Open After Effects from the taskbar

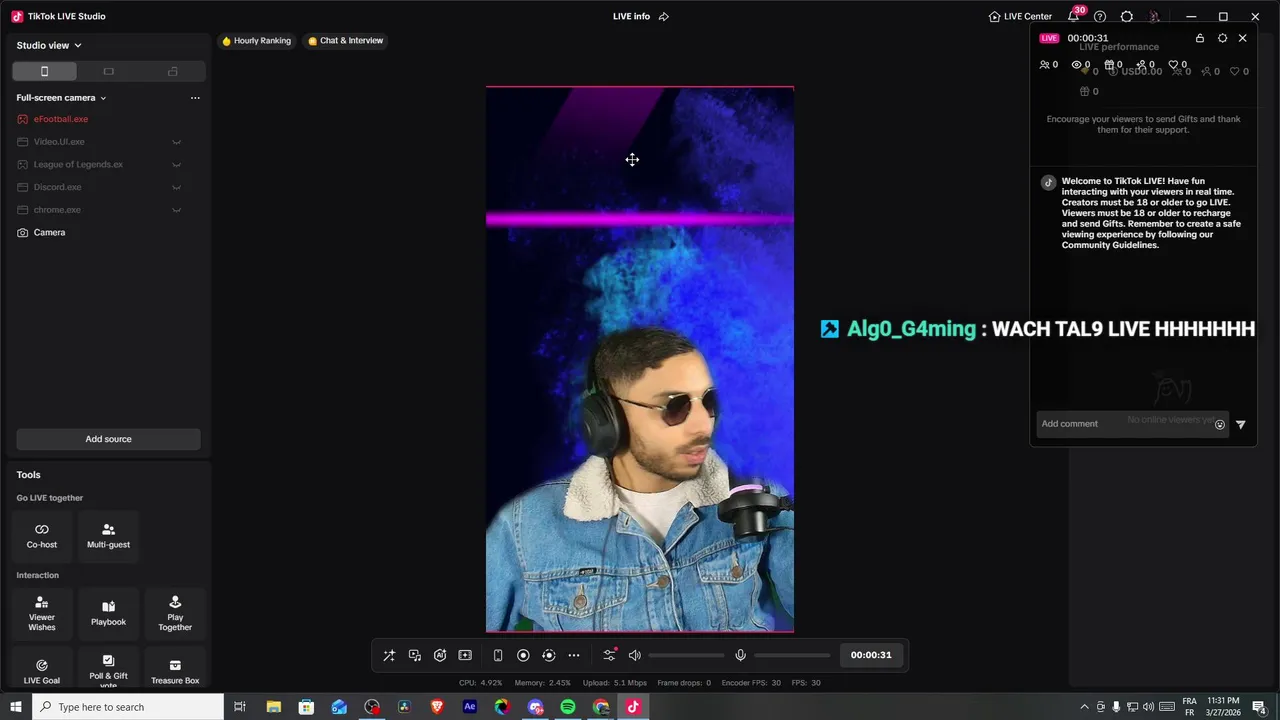click(470, 707)
